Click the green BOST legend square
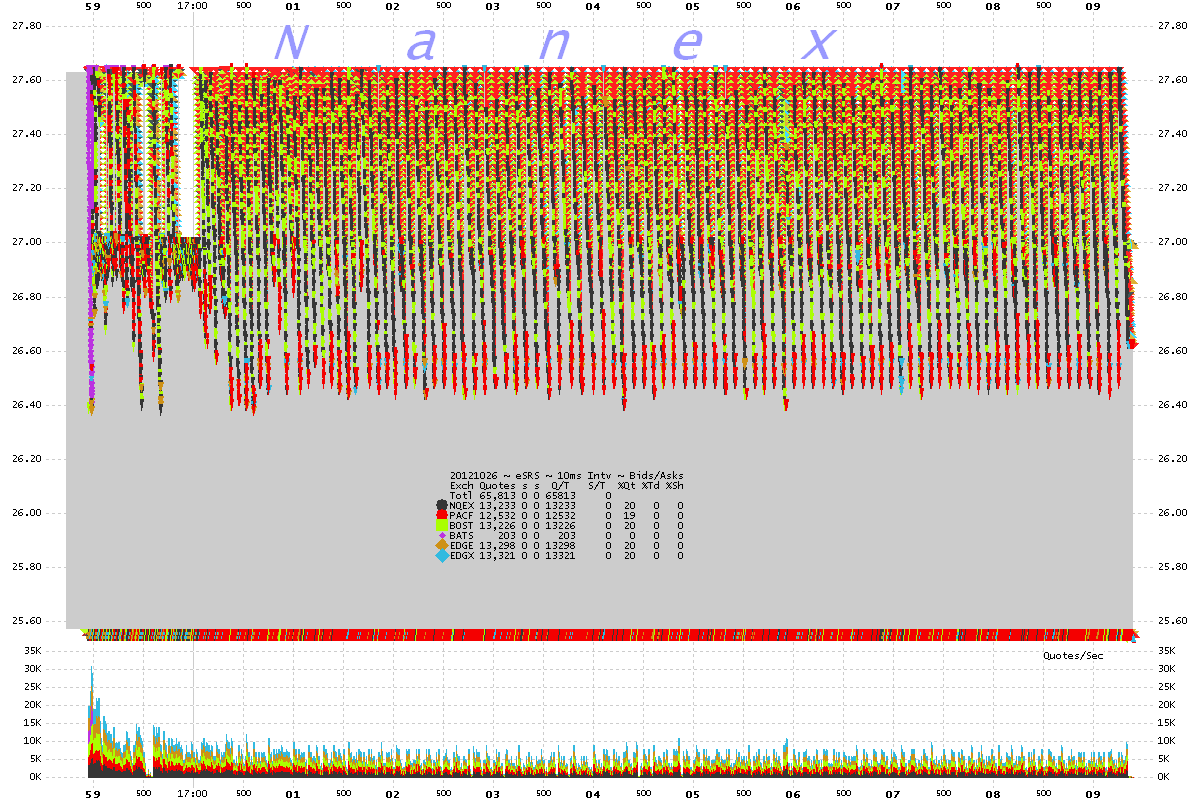 [442, 526]
